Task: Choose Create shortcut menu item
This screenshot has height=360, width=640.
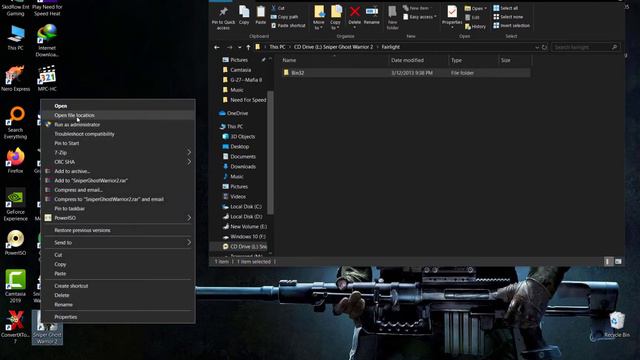Action: click(118, 286)
